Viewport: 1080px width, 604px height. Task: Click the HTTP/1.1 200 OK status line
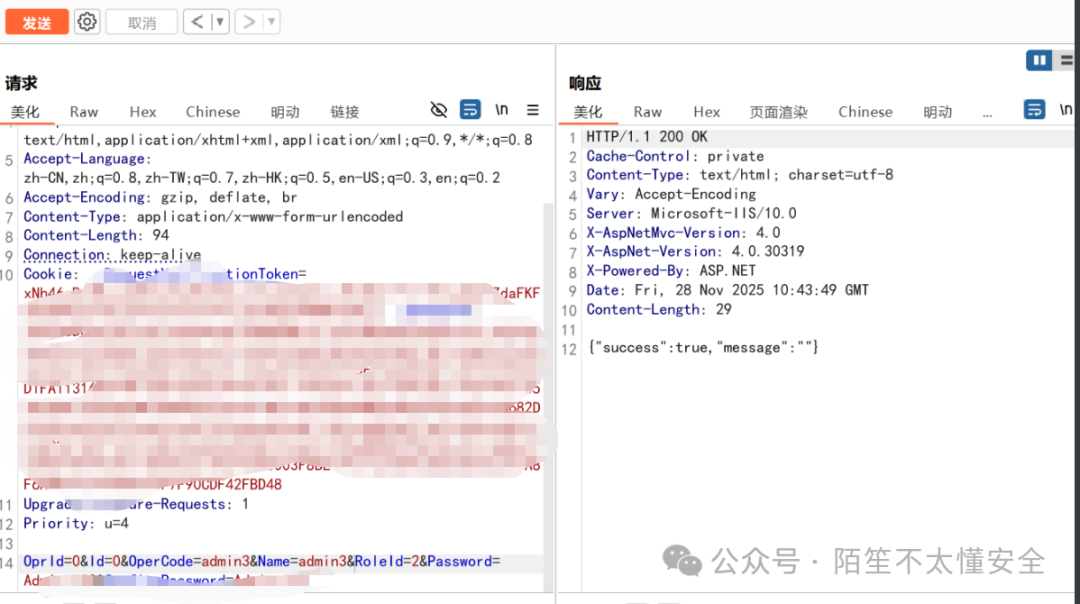pyautogui.click(x=647, y=137)
